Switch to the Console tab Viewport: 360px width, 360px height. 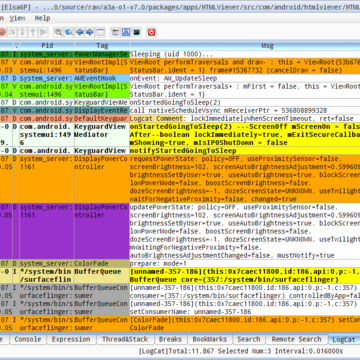coord(28,339)
